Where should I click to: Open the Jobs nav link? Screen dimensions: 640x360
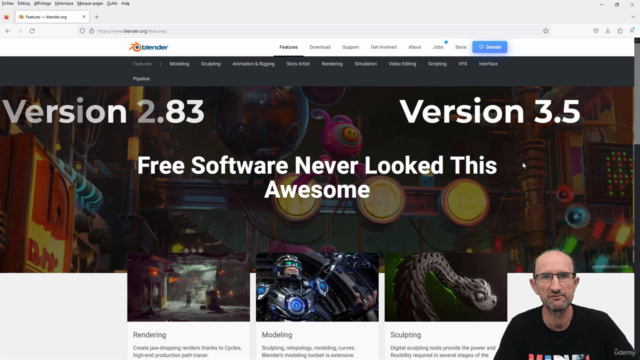click(438, 47)
